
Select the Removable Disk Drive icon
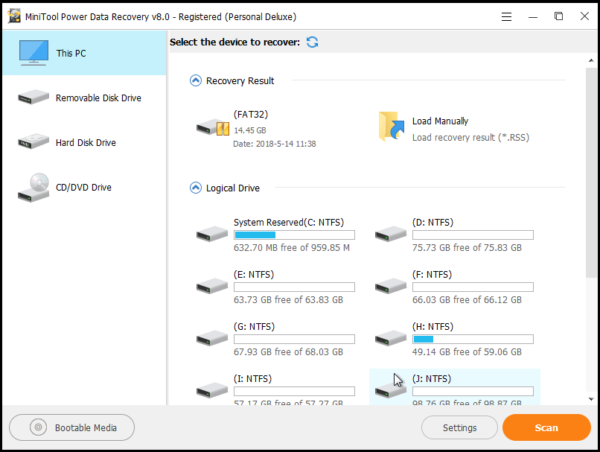[33, 97]
